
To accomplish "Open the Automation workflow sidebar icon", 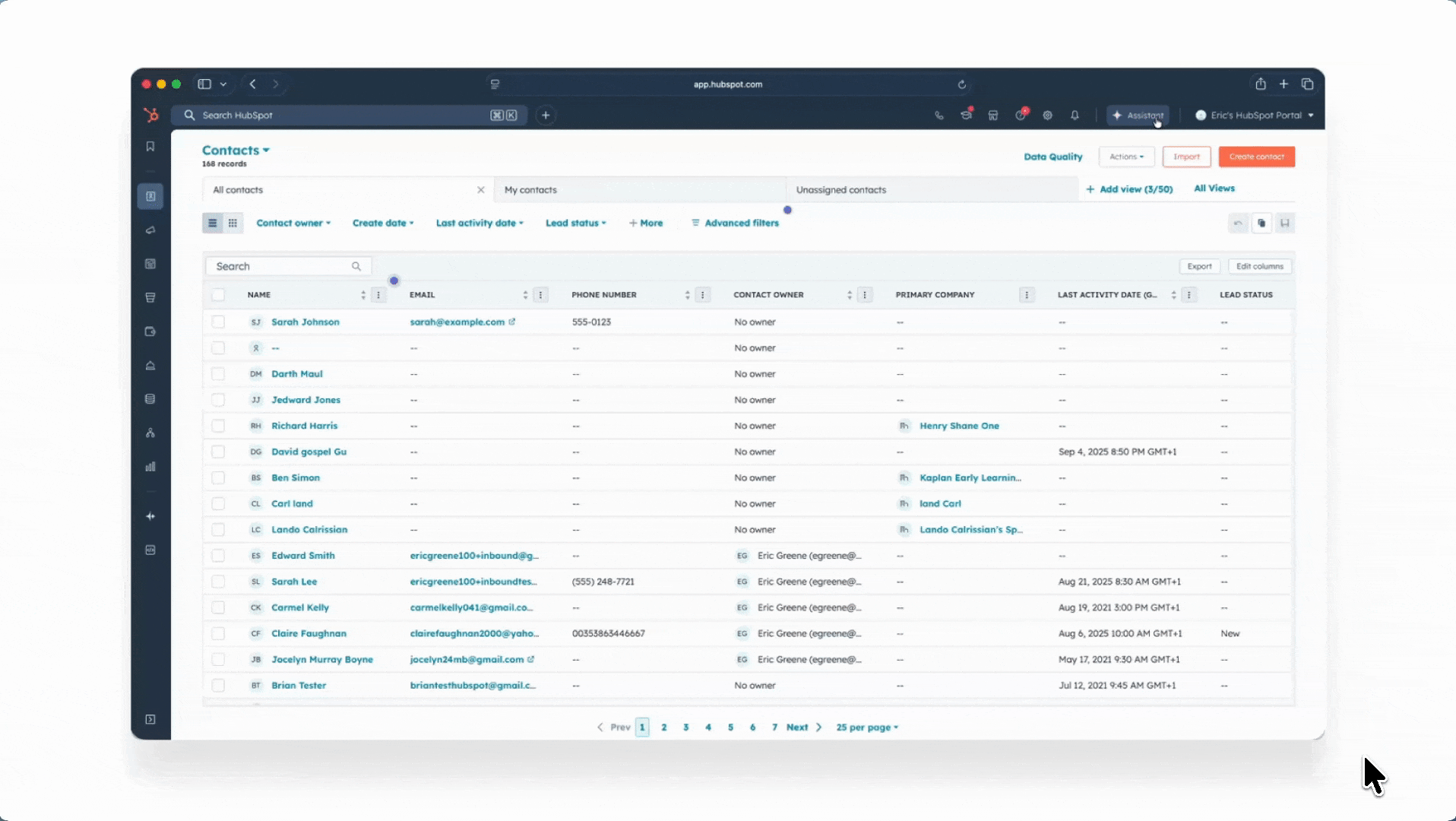I will click(150, 433).
